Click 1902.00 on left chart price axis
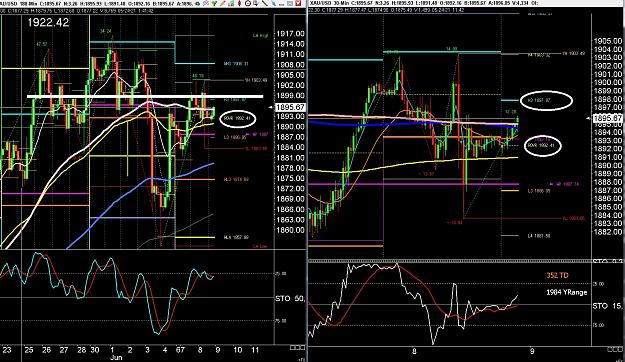The width and height of the screenshot is (625, 362). [x=291, y=86]
